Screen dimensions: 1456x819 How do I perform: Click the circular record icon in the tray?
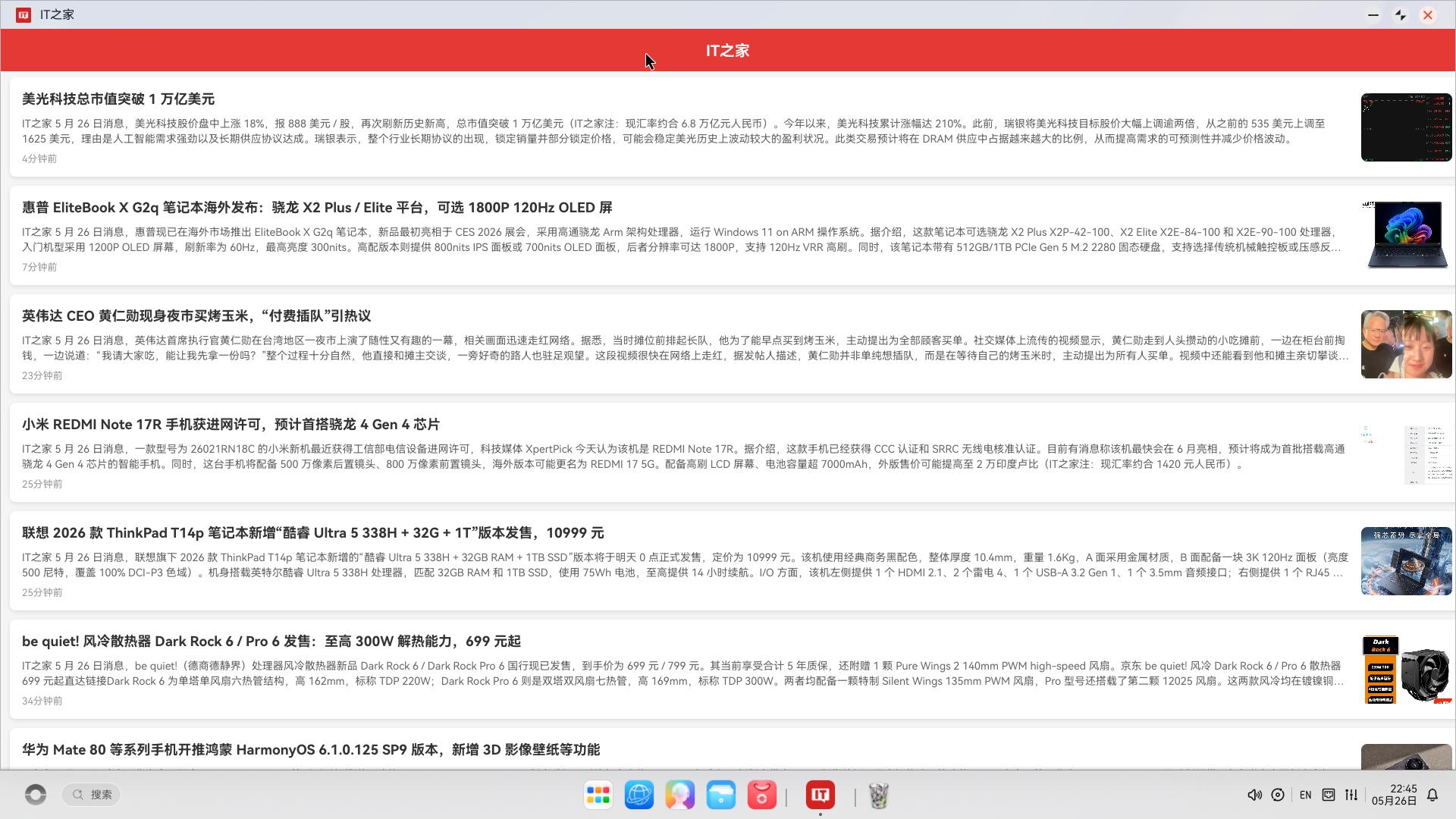point(1278,795)
